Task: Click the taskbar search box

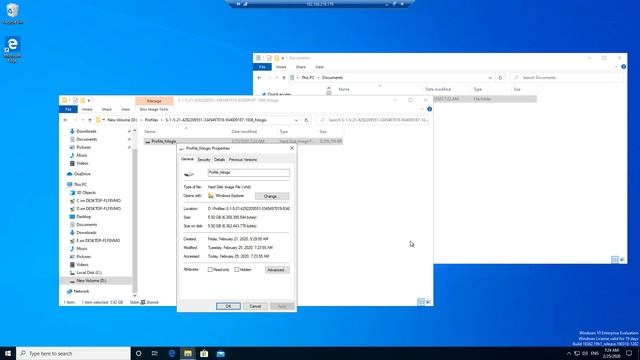Action: tap(73, 353)
